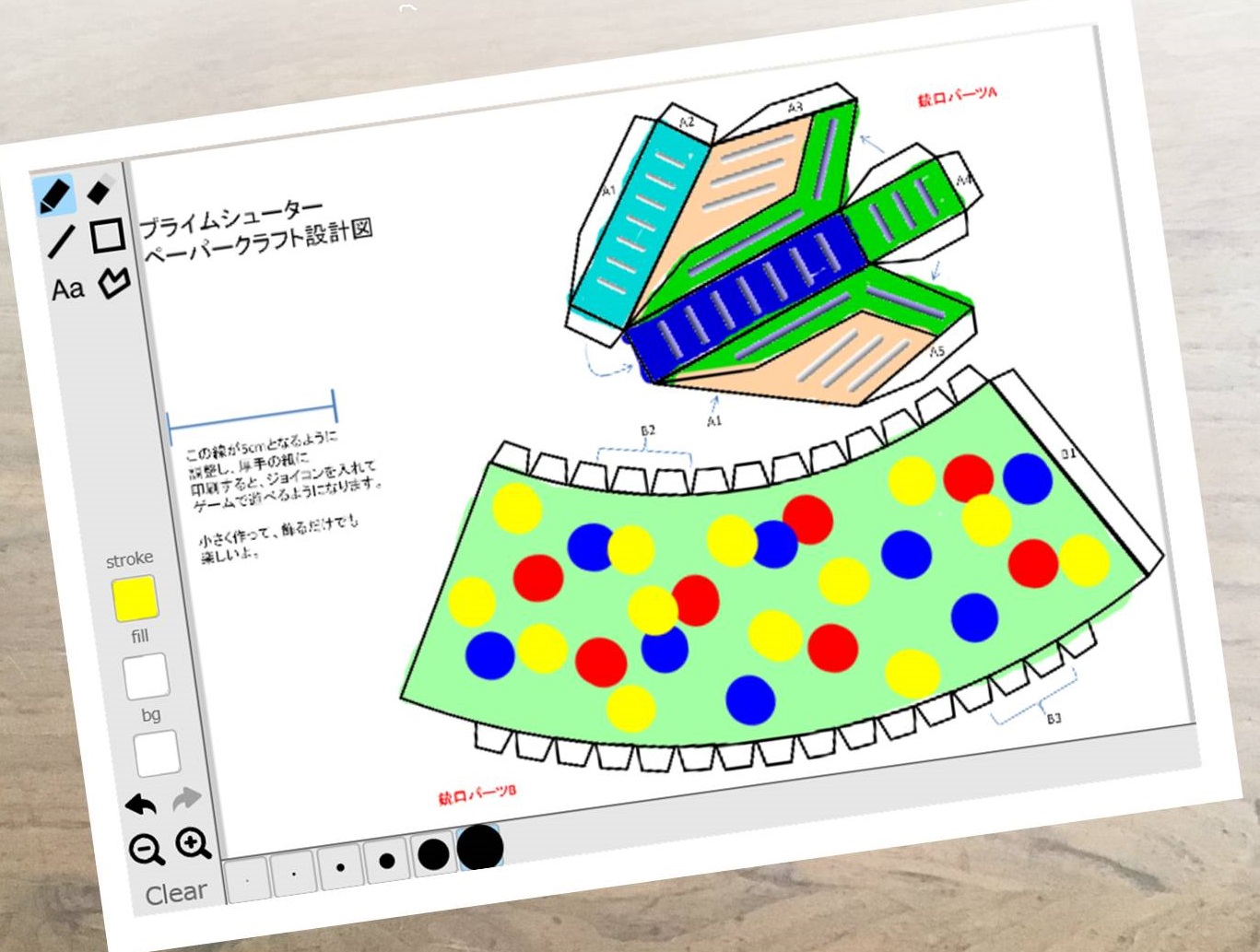This screenshot has width=1260, height=952.
Task: Select the Pencil drawing tool
Action: 55,196
